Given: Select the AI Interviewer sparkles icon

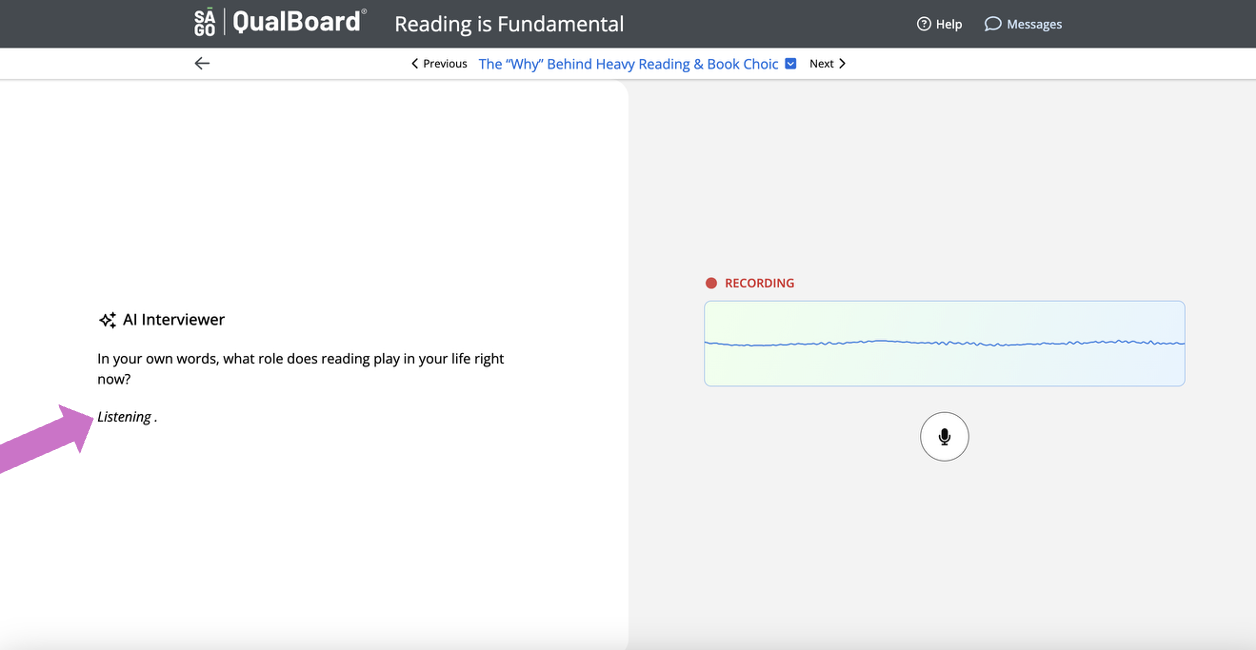Looking at the screenshot, I should [106, 319].
